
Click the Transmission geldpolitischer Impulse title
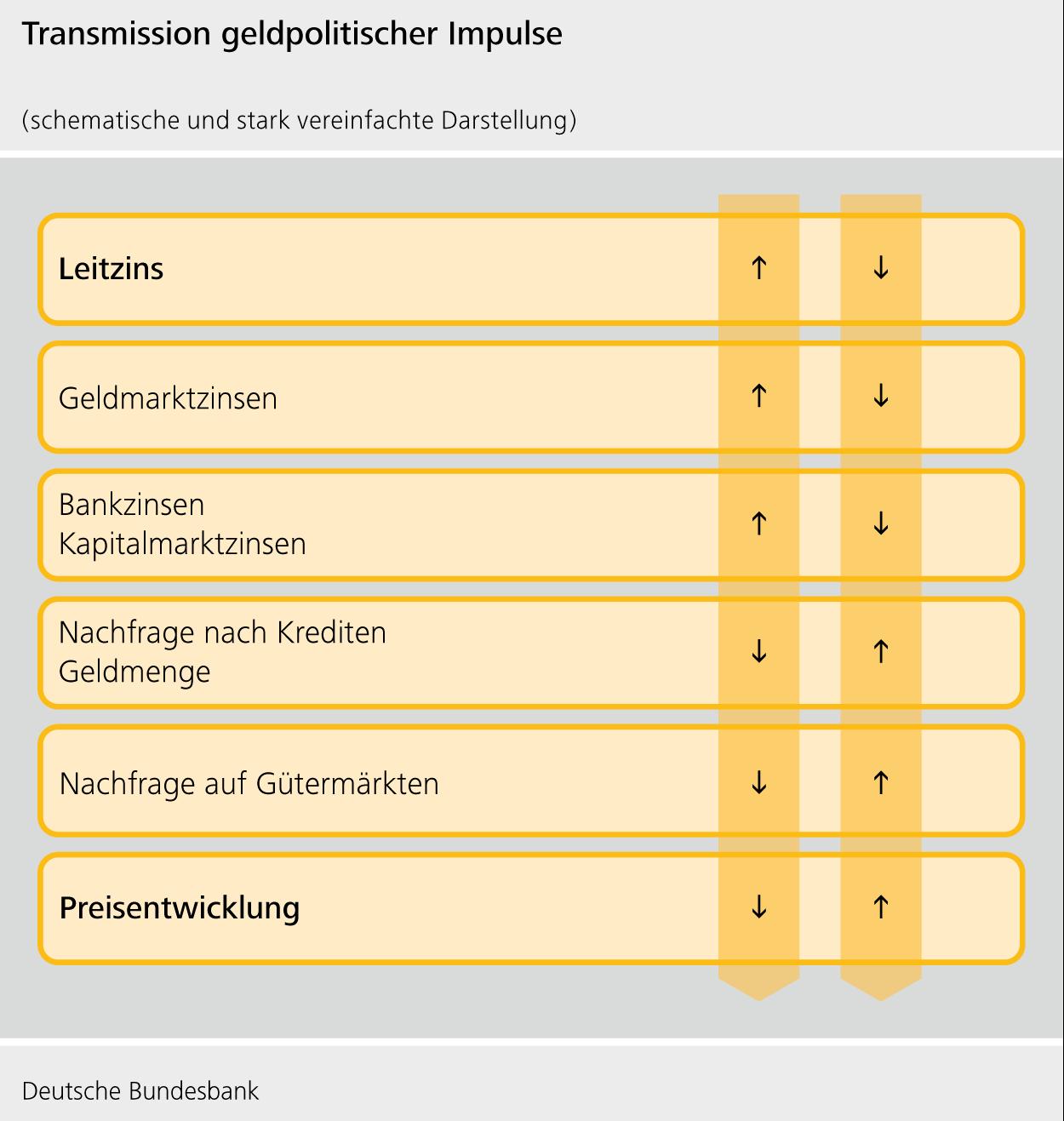click(292, 34)
